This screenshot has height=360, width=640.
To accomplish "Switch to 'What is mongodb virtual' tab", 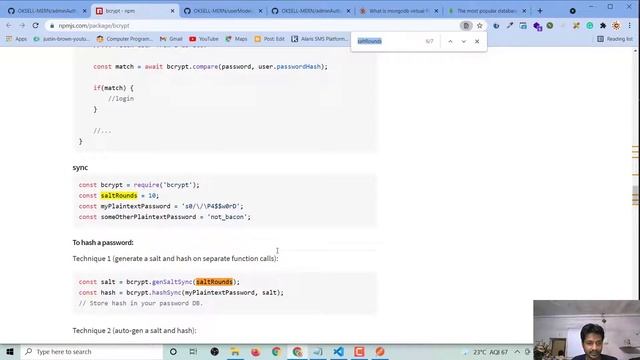I will 398,11.
